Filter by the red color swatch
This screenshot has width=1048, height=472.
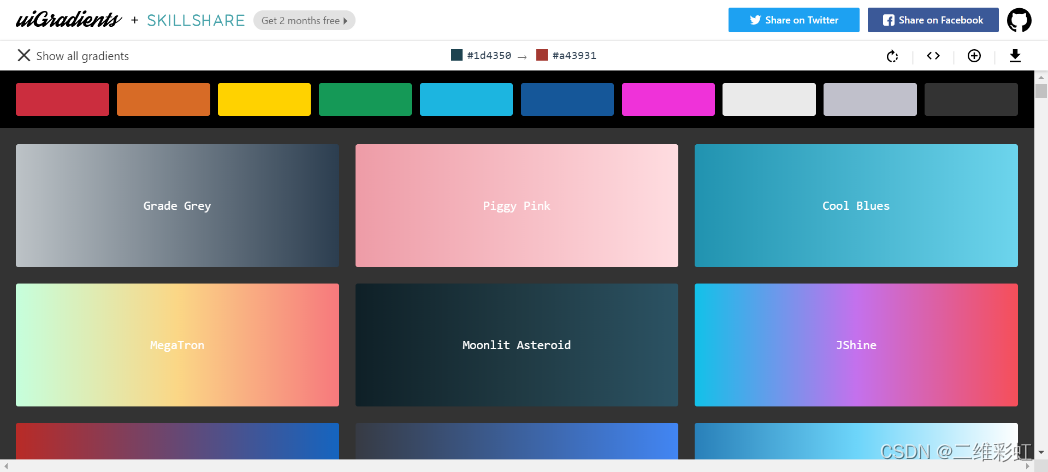(x=62, y=100)
